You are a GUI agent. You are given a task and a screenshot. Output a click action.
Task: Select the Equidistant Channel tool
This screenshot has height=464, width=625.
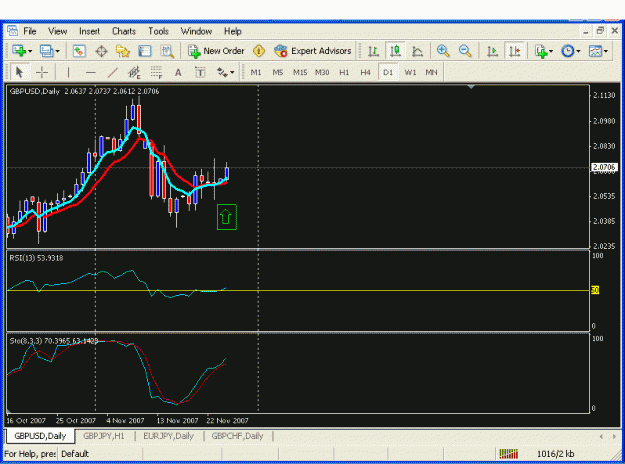coord(134,72)
